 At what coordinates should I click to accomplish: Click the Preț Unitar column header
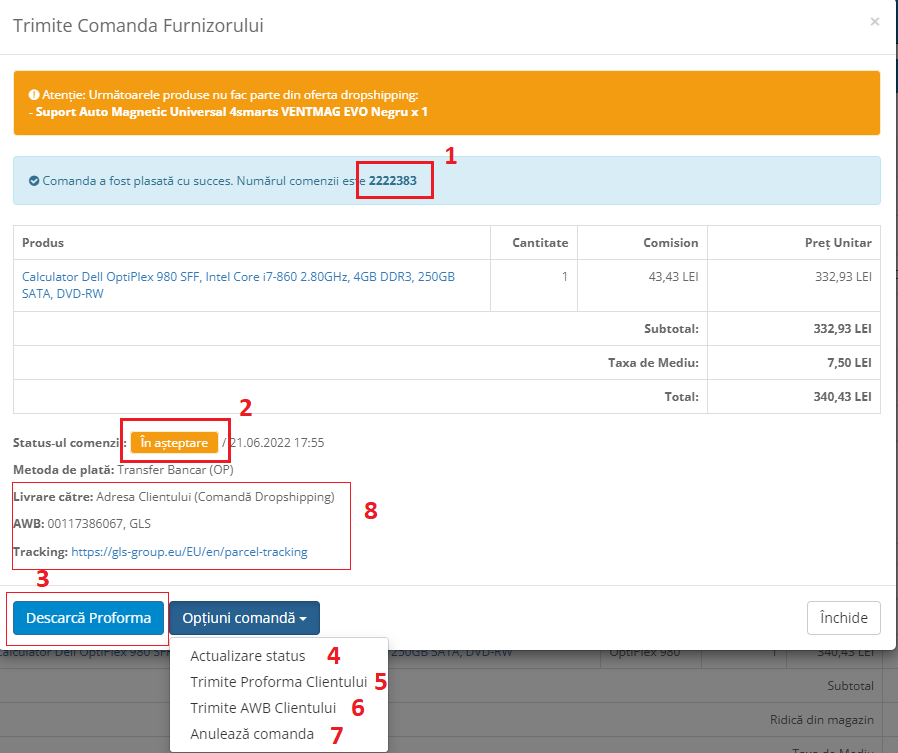coord(838,243)
